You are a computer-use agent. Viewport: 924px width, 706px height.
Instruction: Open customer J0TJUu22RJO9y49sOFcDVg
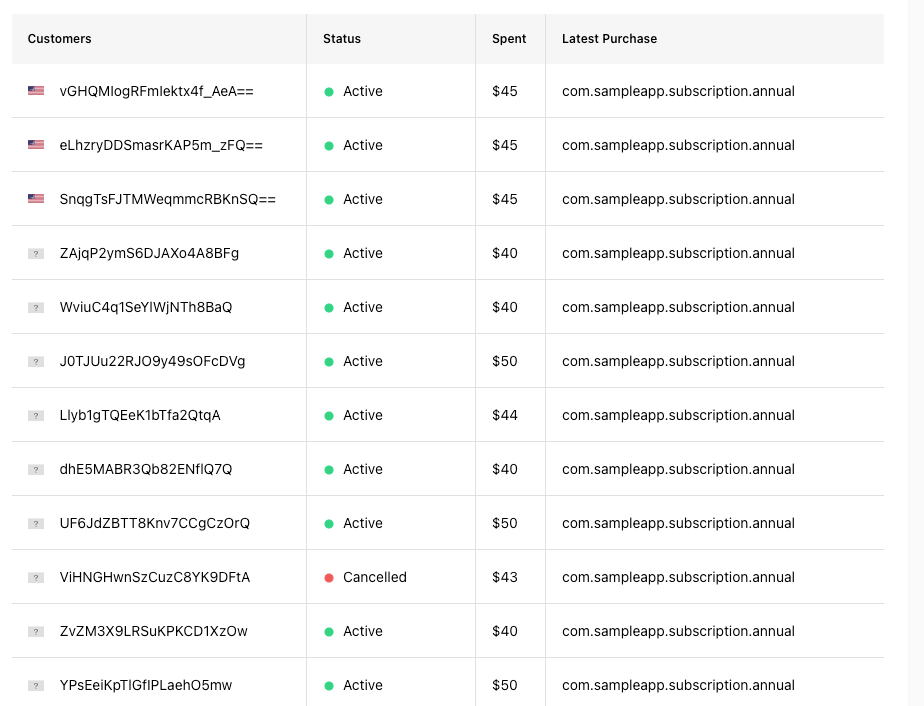(152, 361)
